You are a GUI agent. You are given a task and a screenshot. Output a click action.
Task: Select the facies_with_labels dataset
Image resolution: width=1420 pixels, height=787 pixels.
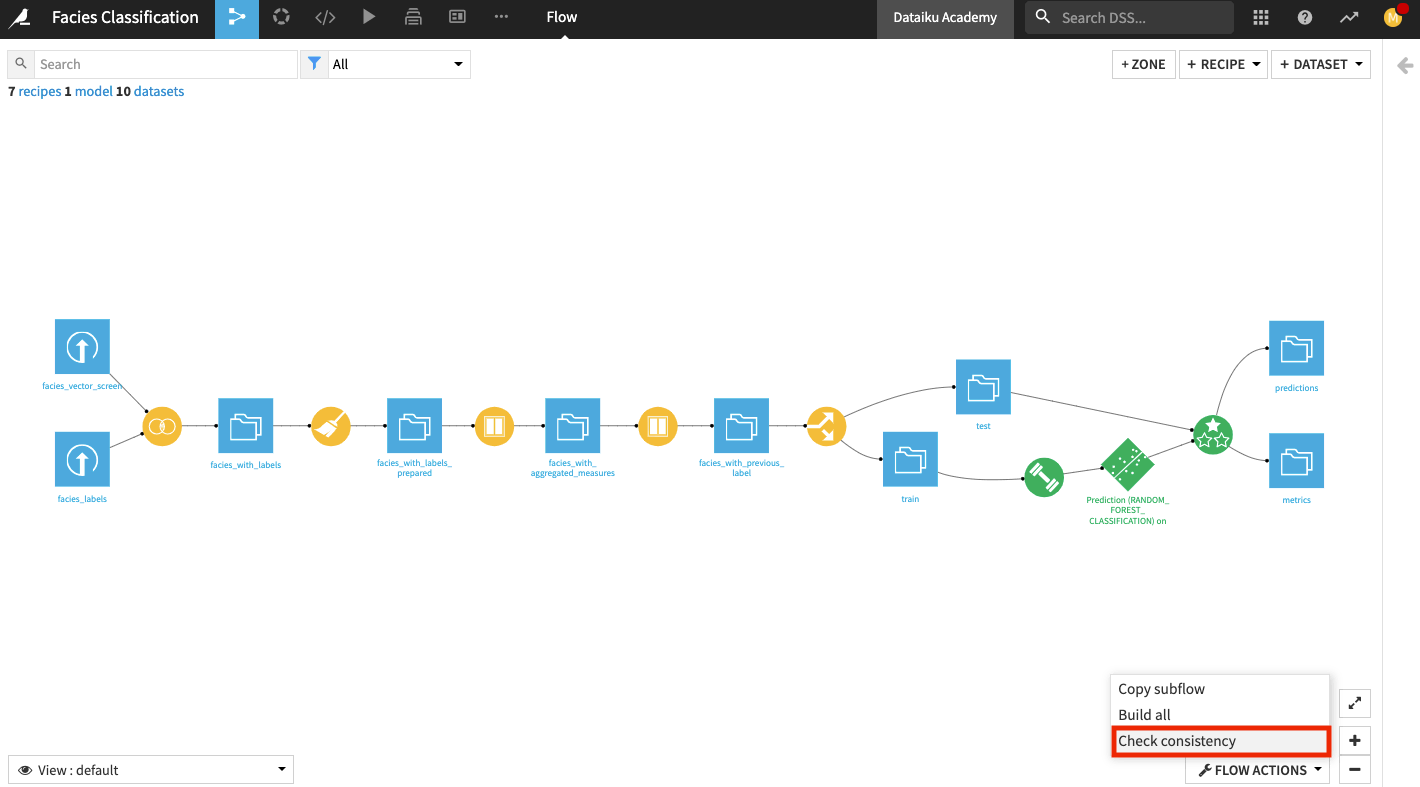click(245, 426)
